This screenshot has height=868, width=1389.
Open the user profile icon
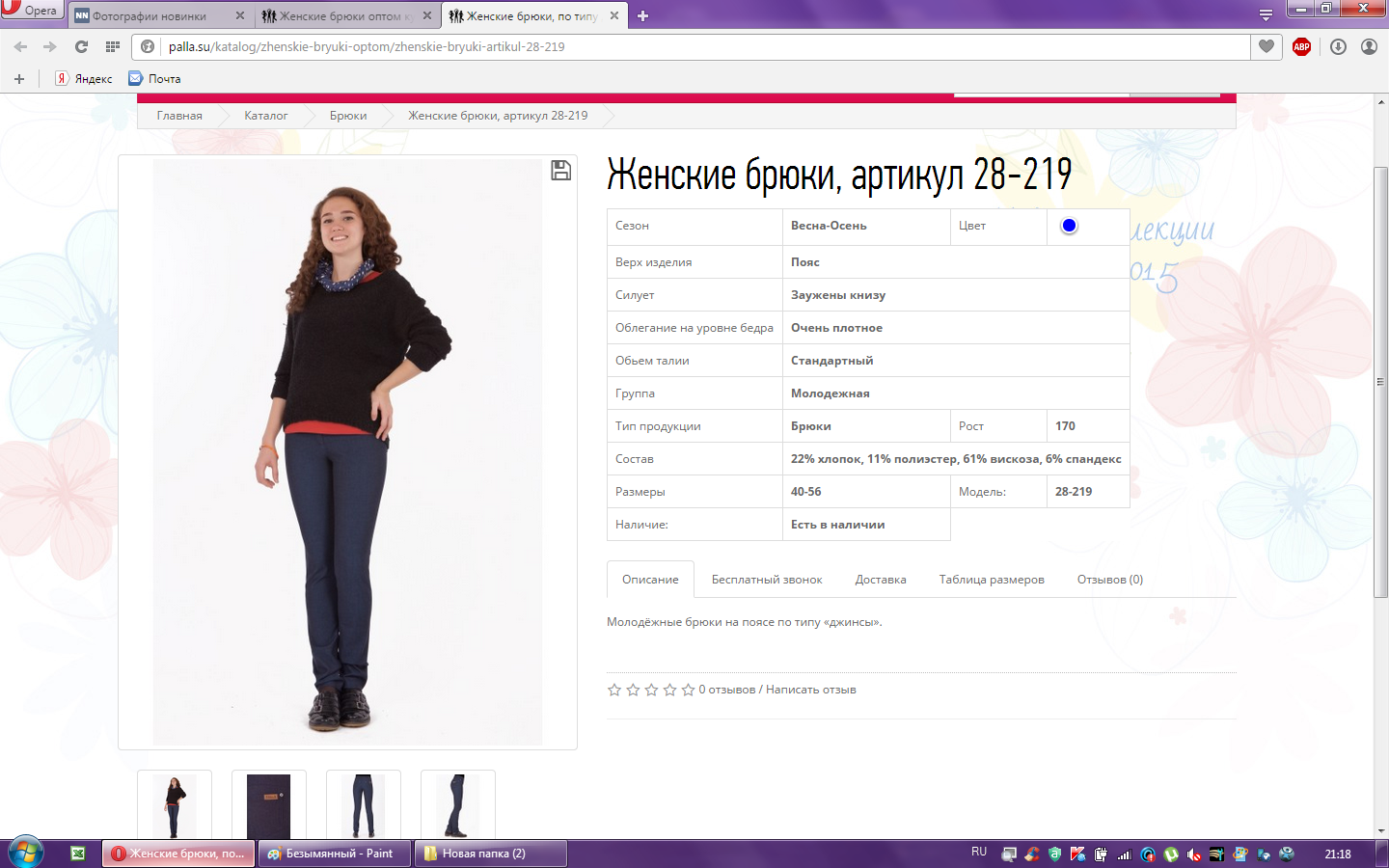[1369, 46]
